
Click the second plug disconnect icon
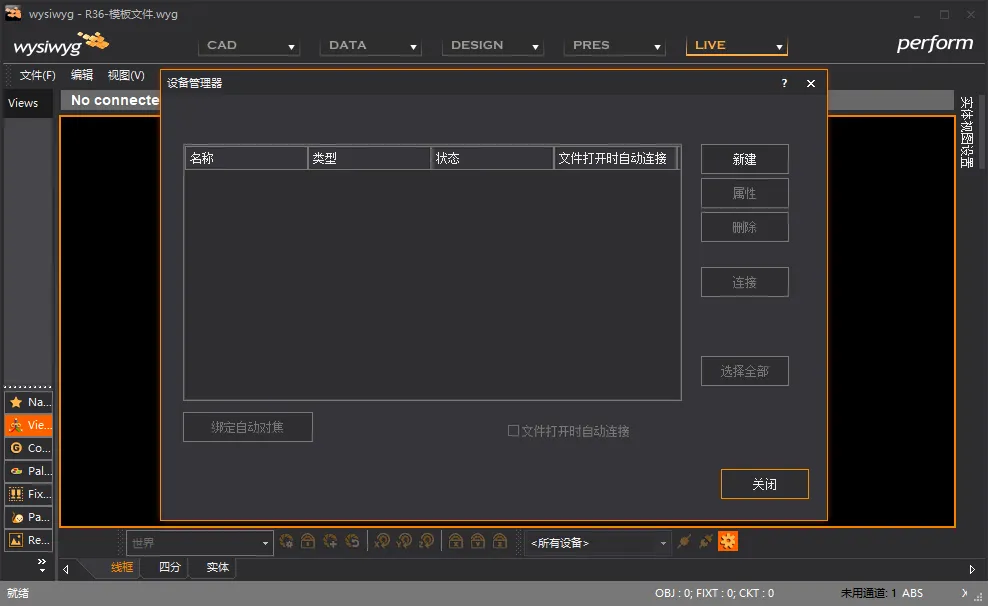(x=706, y=541)
